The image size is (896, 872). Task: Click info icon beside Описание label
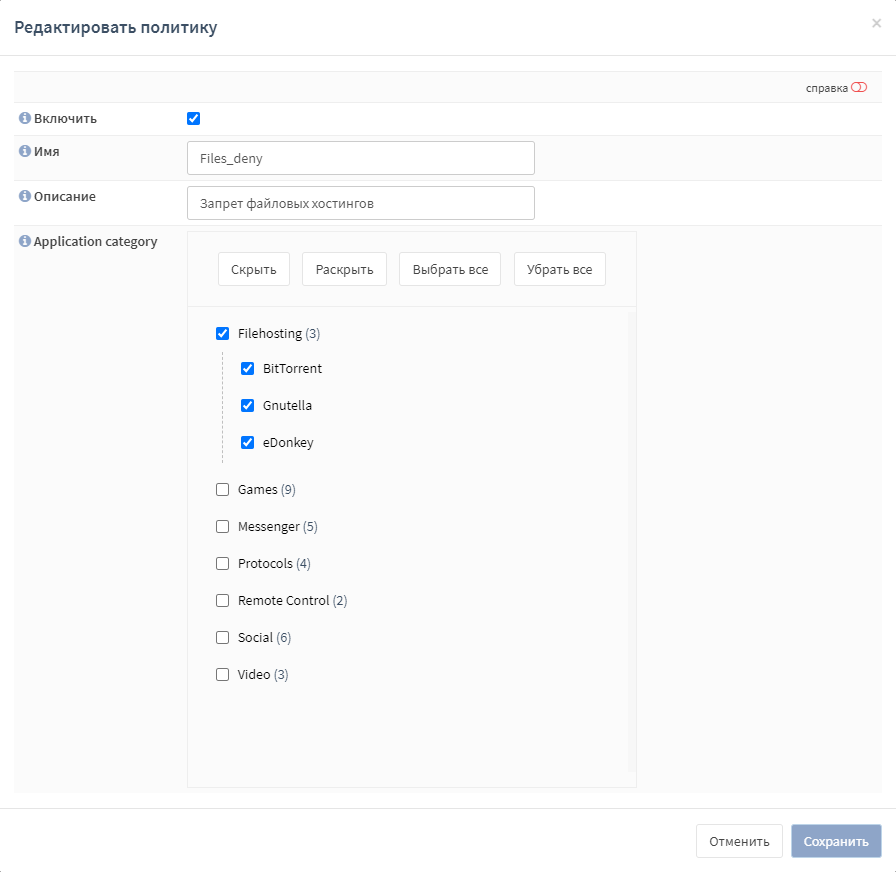pos(25,196)
